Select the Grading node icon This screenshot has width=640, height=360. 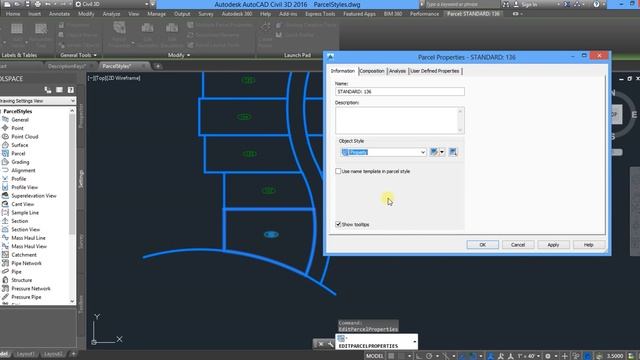5,162
